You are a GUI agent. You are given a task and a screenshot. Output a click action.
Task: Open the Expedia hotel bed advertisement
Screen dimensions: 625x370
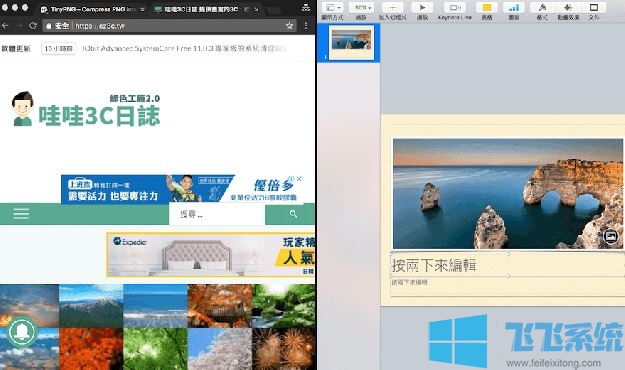210,255
